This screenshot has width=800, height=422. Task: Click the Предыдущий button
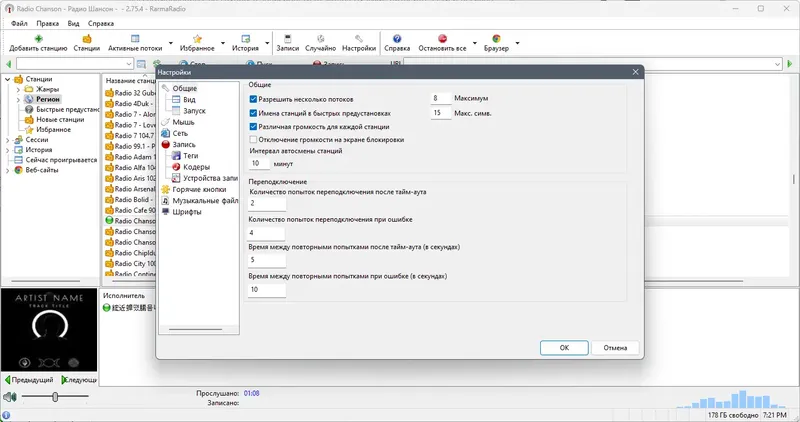point(29,380)
